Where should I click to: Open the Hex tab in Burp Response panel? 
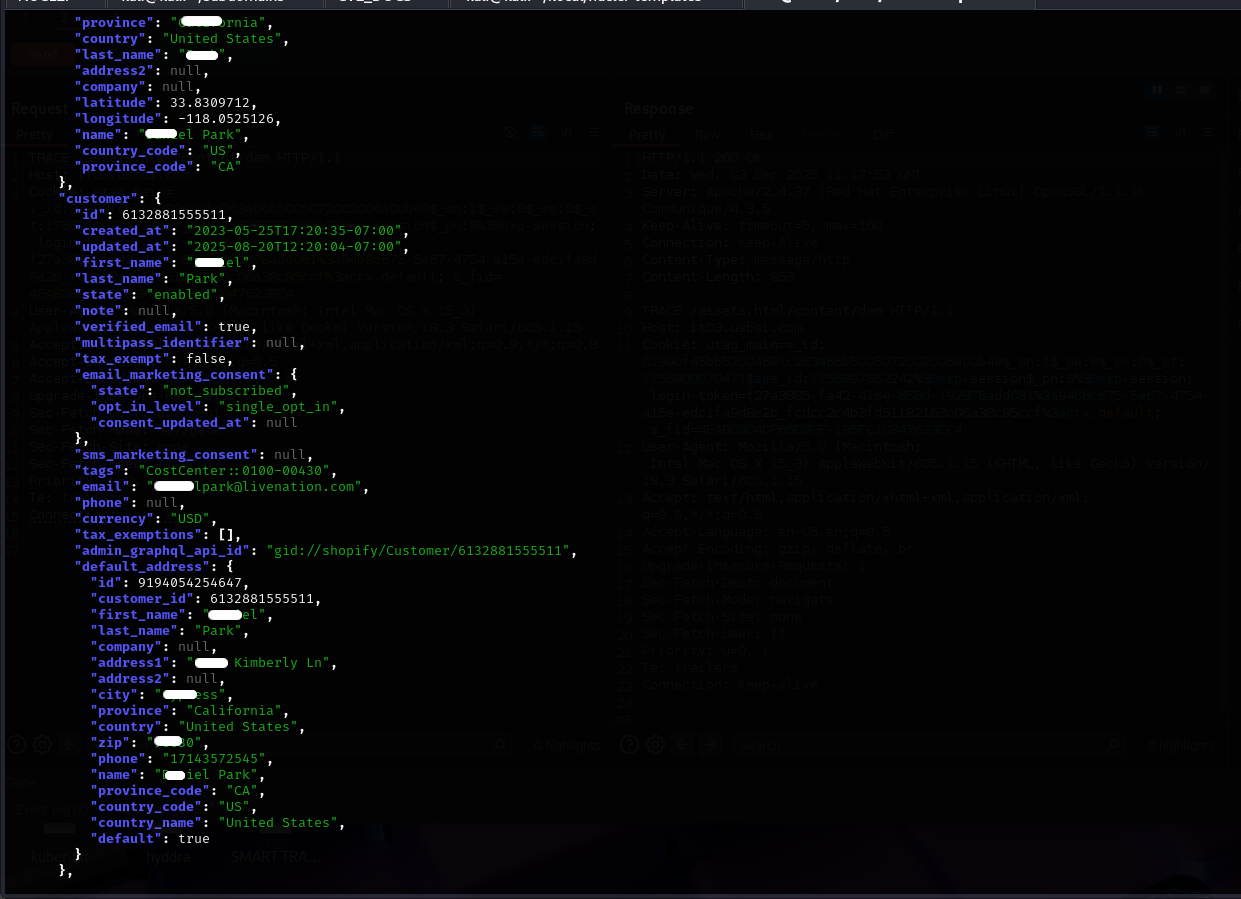click(761, 134)
